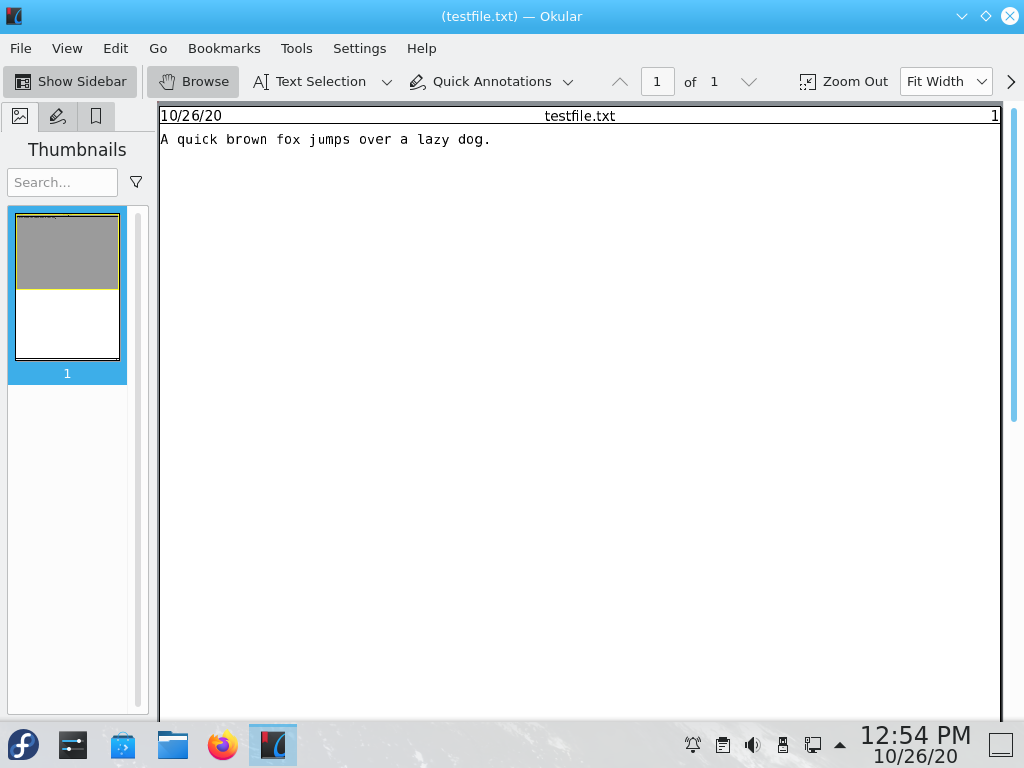Click the testfile.txt page header text

point(580,116)
